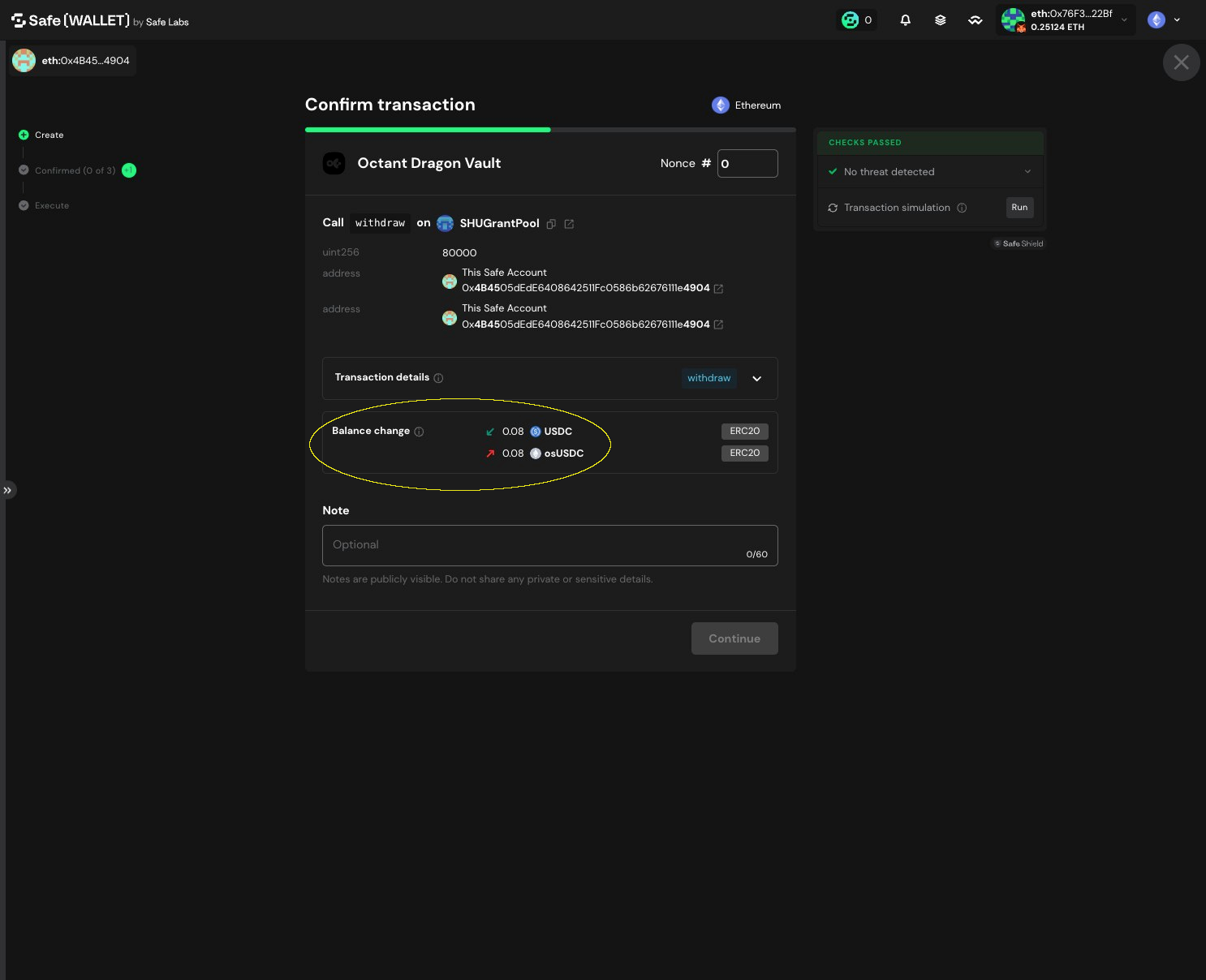Click the transaction simulation refresh icon
Viewport: 1206px width, 980px height.
(x=833, y=208)
